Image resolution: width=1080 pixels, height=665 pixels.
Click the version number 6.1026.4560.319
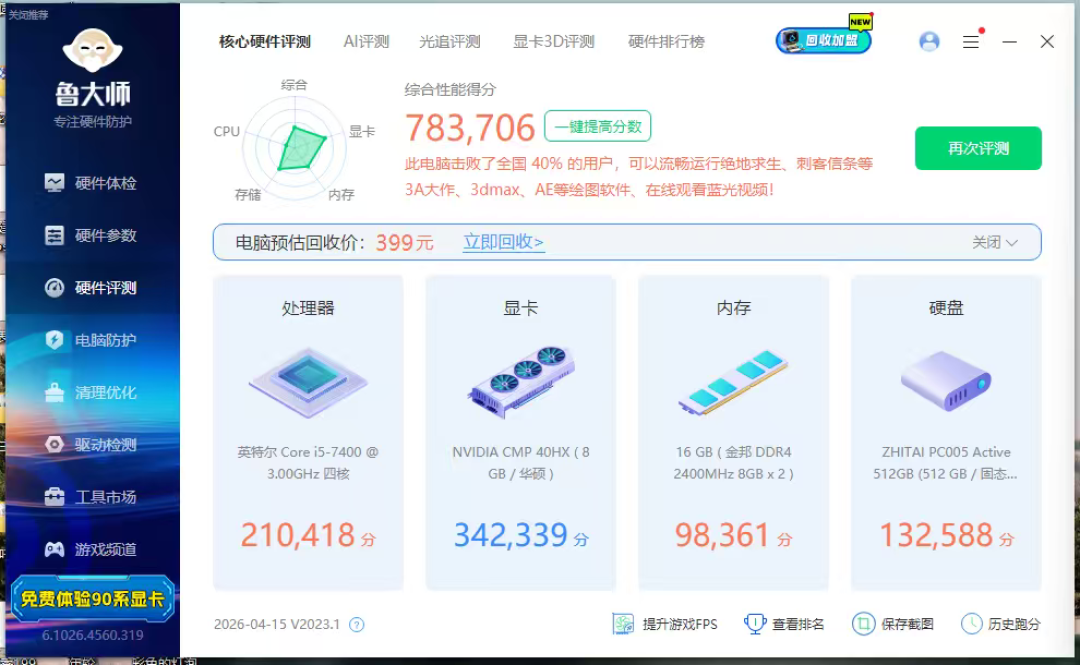[92, 635]
